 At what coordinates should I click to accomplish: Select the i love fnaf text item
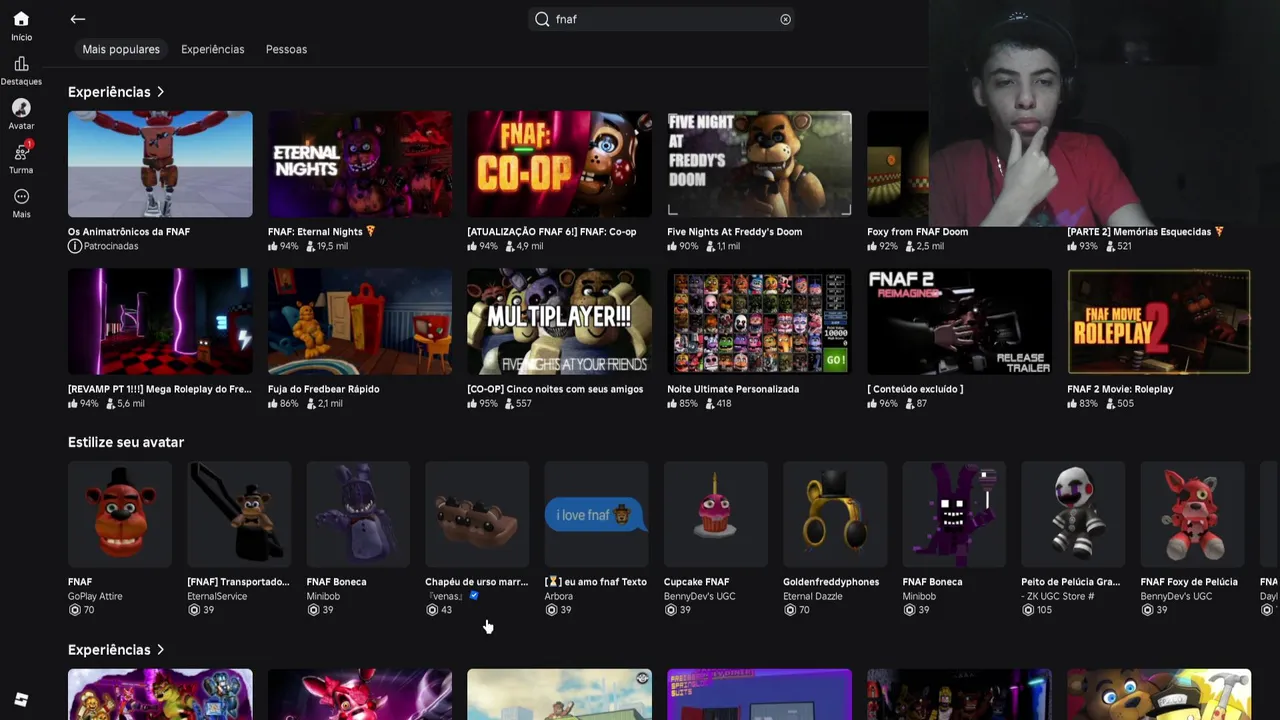click(596, 514)
